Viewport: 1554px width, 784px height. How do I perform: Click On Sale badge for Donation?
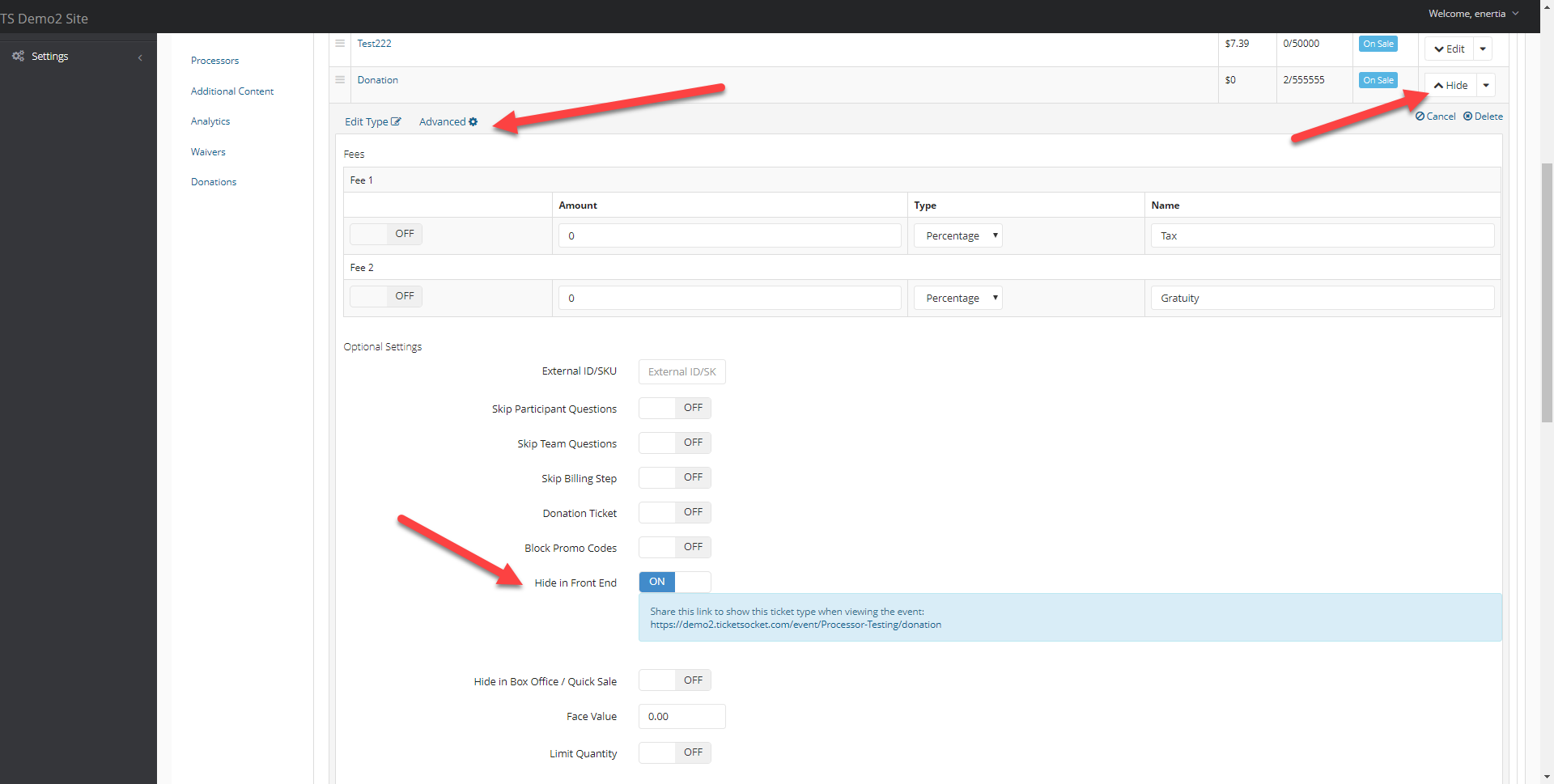click(1378, 80)
